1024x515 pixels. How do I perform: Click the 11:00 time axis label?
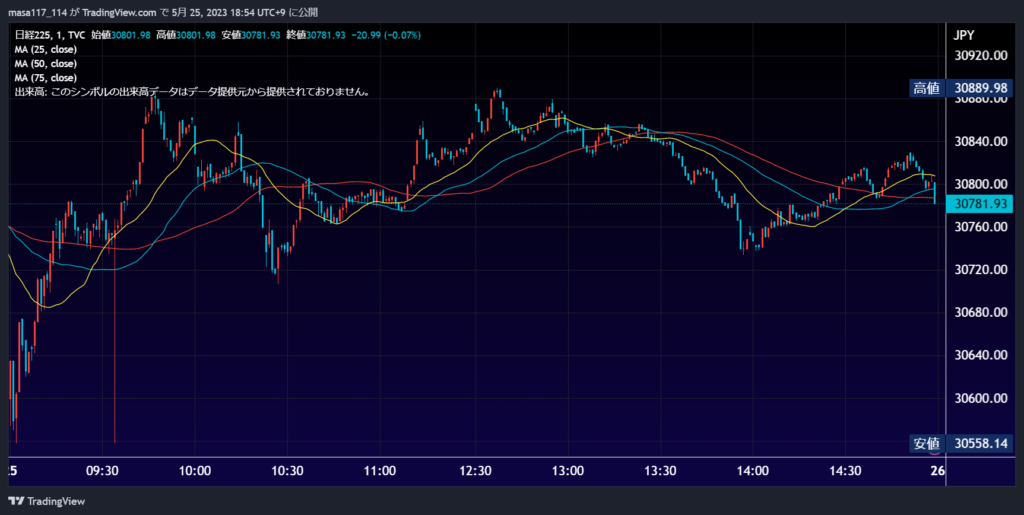tap(381, 470)
